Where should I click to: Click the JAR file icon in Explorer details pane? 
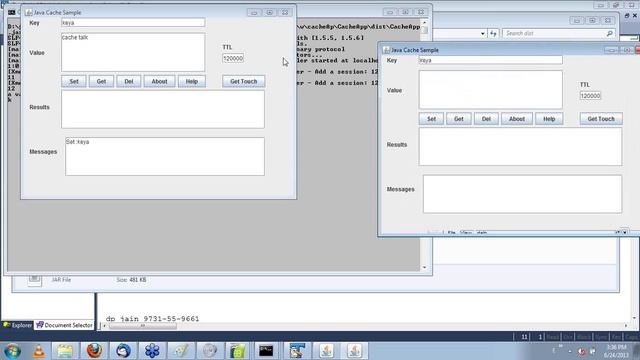coord(35,280)
